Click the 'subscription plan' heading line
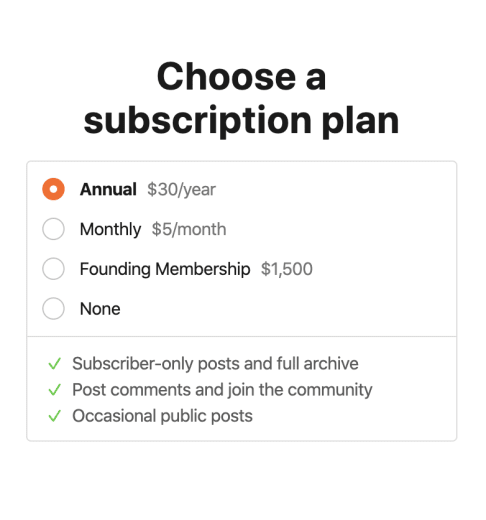Screen dimensions: 486x520 point(241,121)
